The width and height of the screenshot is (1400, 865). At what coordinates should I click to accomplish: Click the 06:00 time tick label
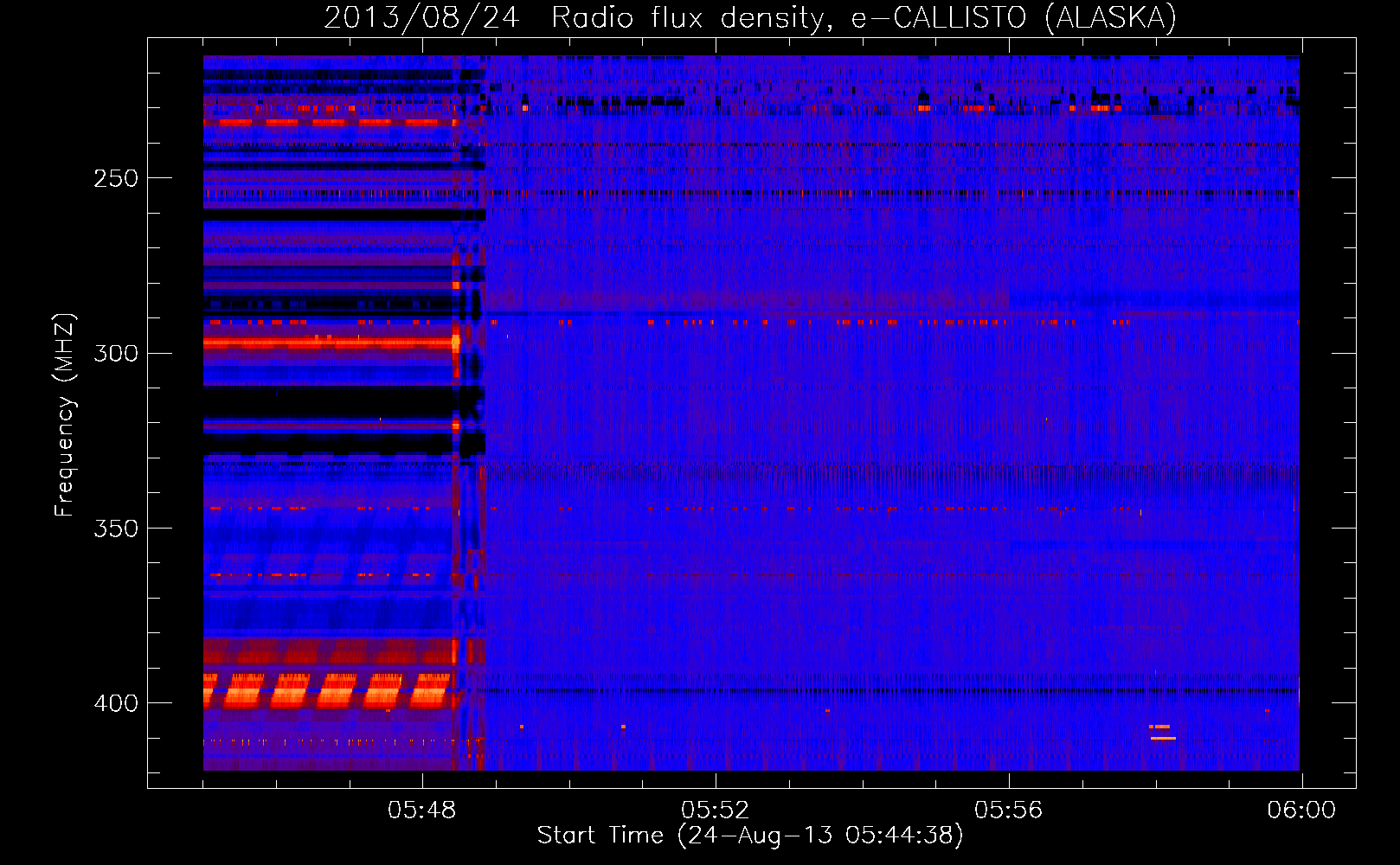[1301, 811]
